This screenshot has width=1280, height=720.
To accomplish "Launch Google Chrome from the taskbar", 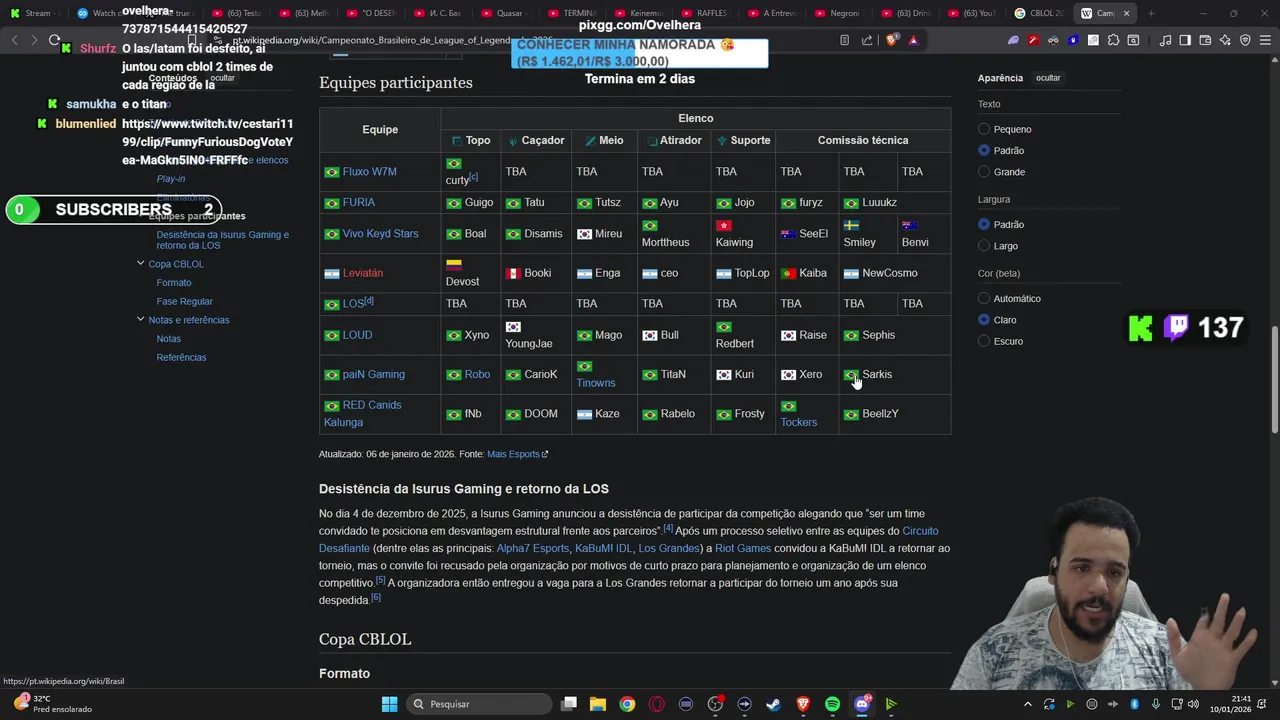I will (627, 704).
